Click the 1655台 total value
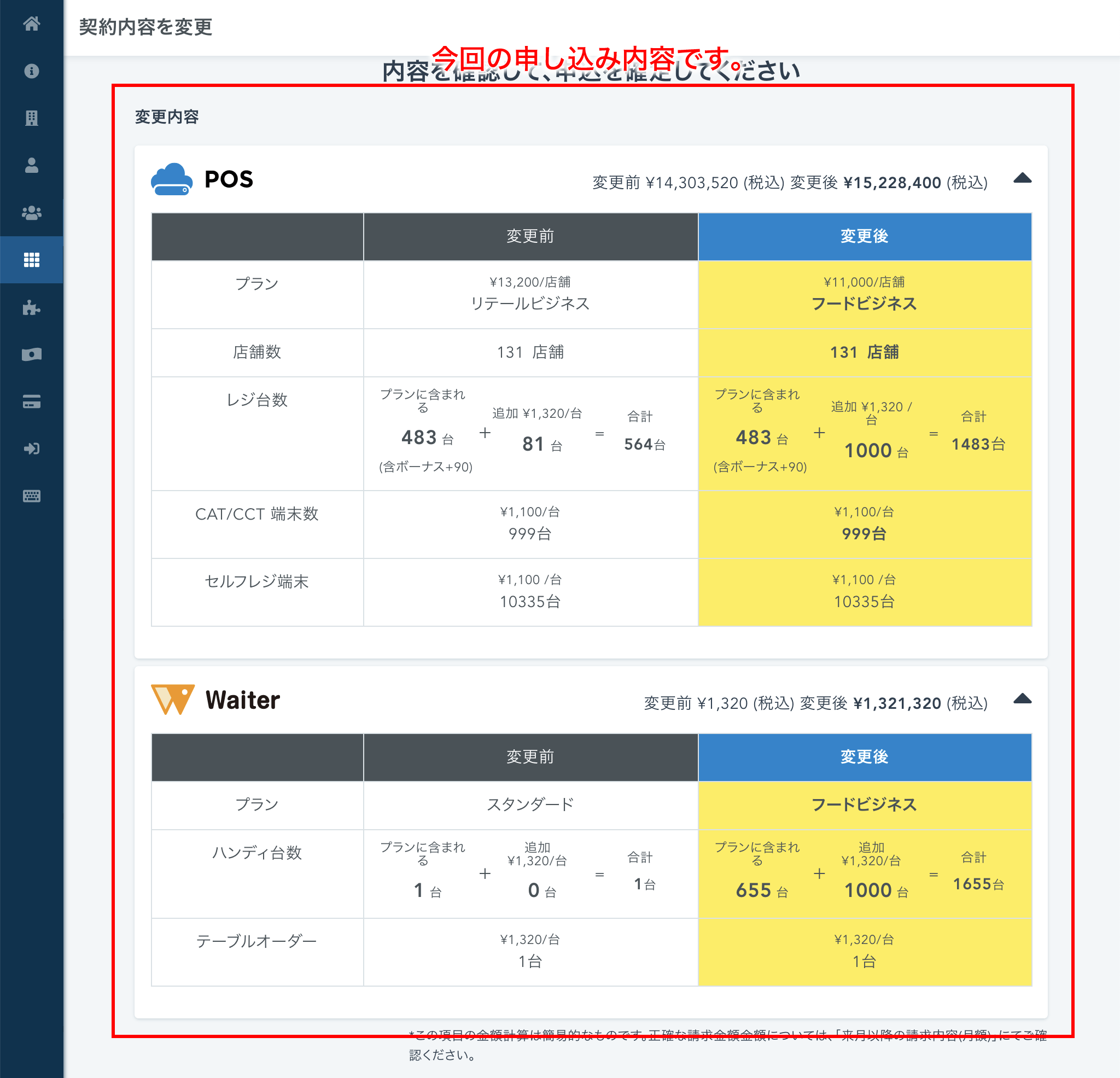Viewport: 1120px width, 1078px height. pos(978,884)
